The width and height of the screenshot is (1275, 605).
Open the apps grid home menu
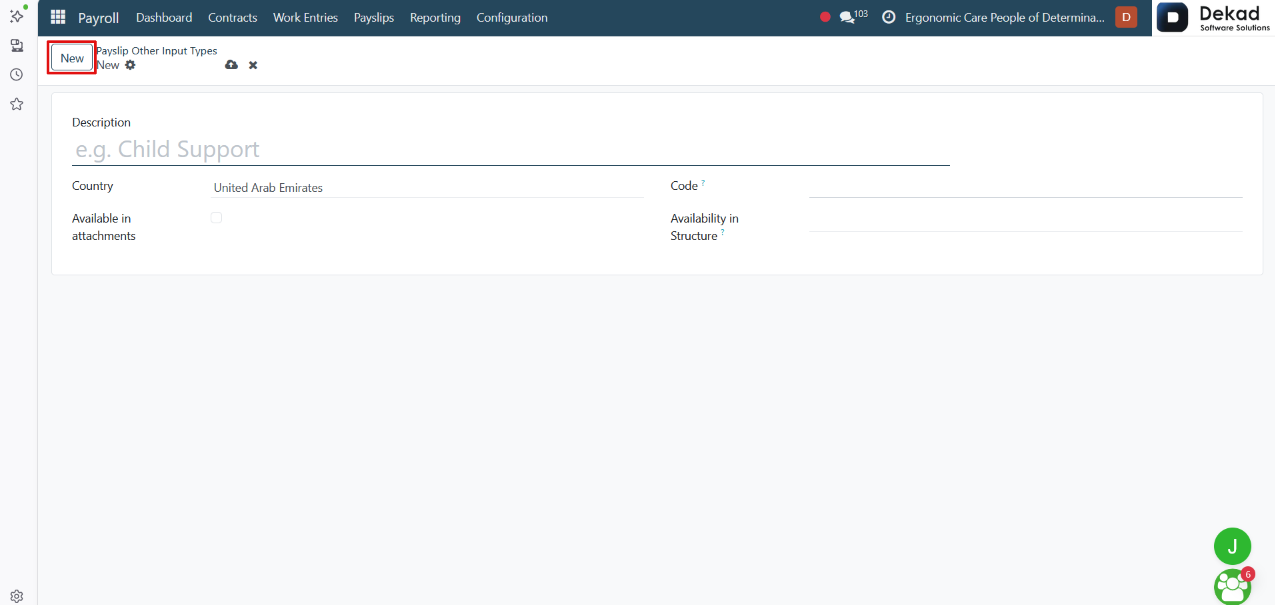[x=58, y=18]
